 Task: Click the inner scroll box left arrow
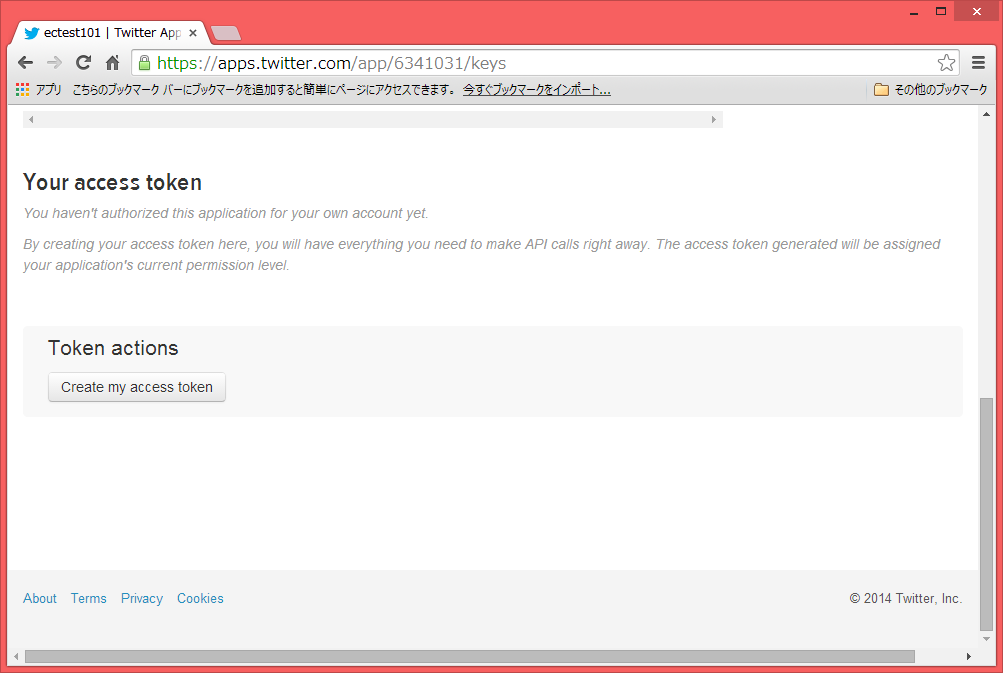click(x=31, y=120)
